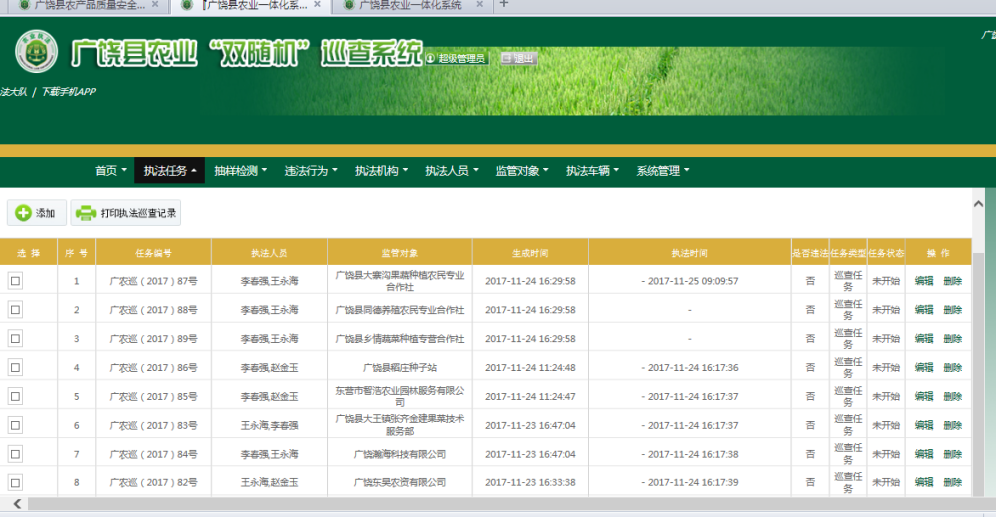The height and width of the screenshot is (517, 997).
Task: Close the first browser tab
Action: click(x=154, y=5)
